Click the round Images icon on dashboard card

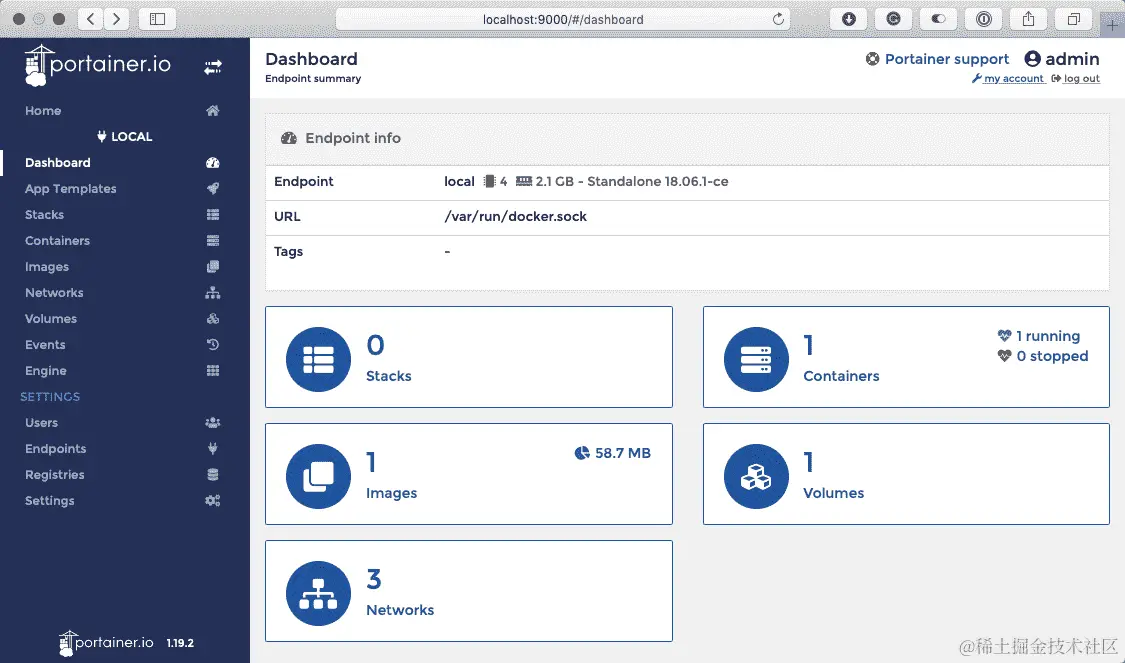[x=318, y=476]
